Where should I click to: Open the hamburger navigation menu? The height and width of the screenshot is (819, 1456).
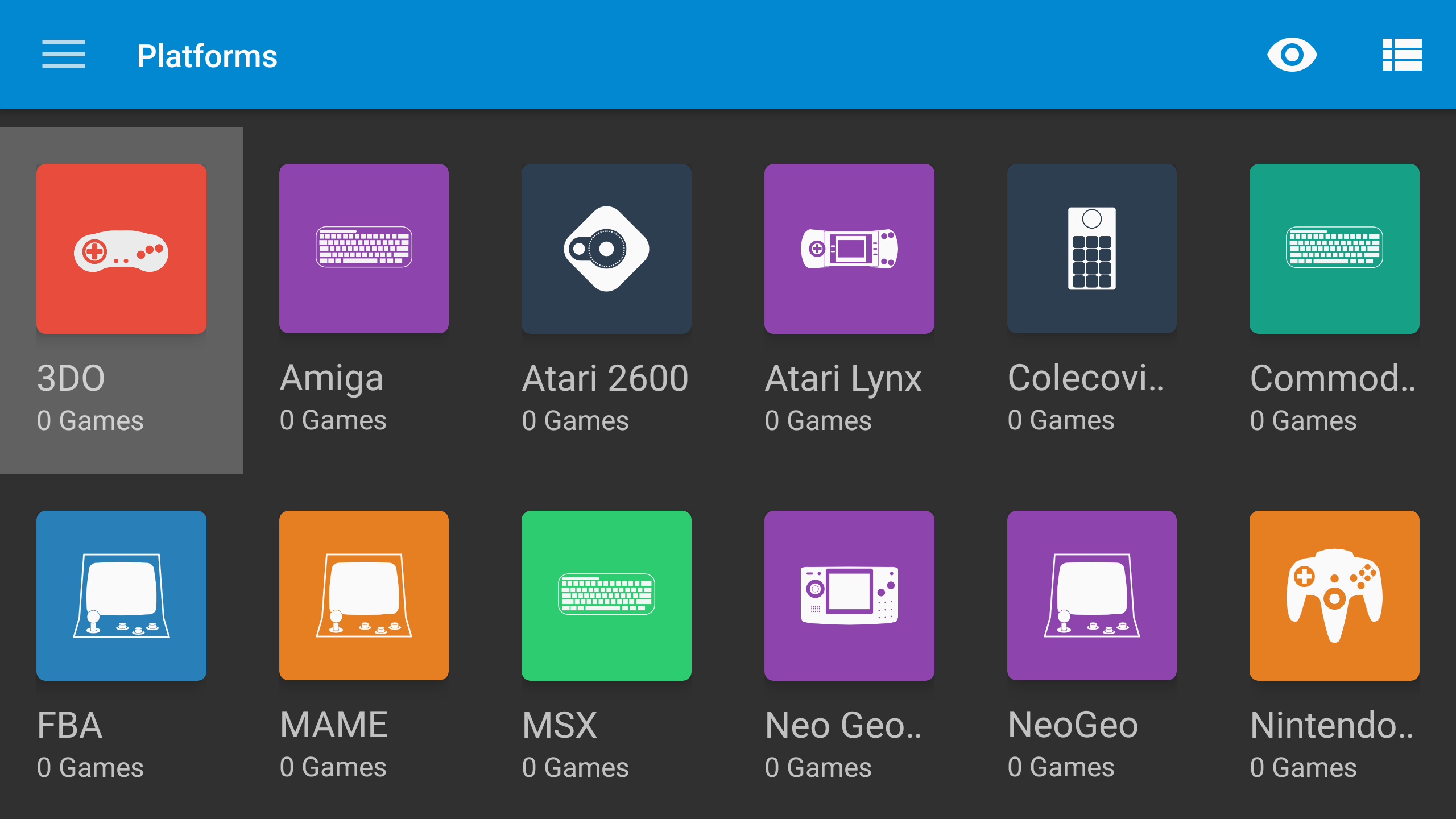pos(64,55)
